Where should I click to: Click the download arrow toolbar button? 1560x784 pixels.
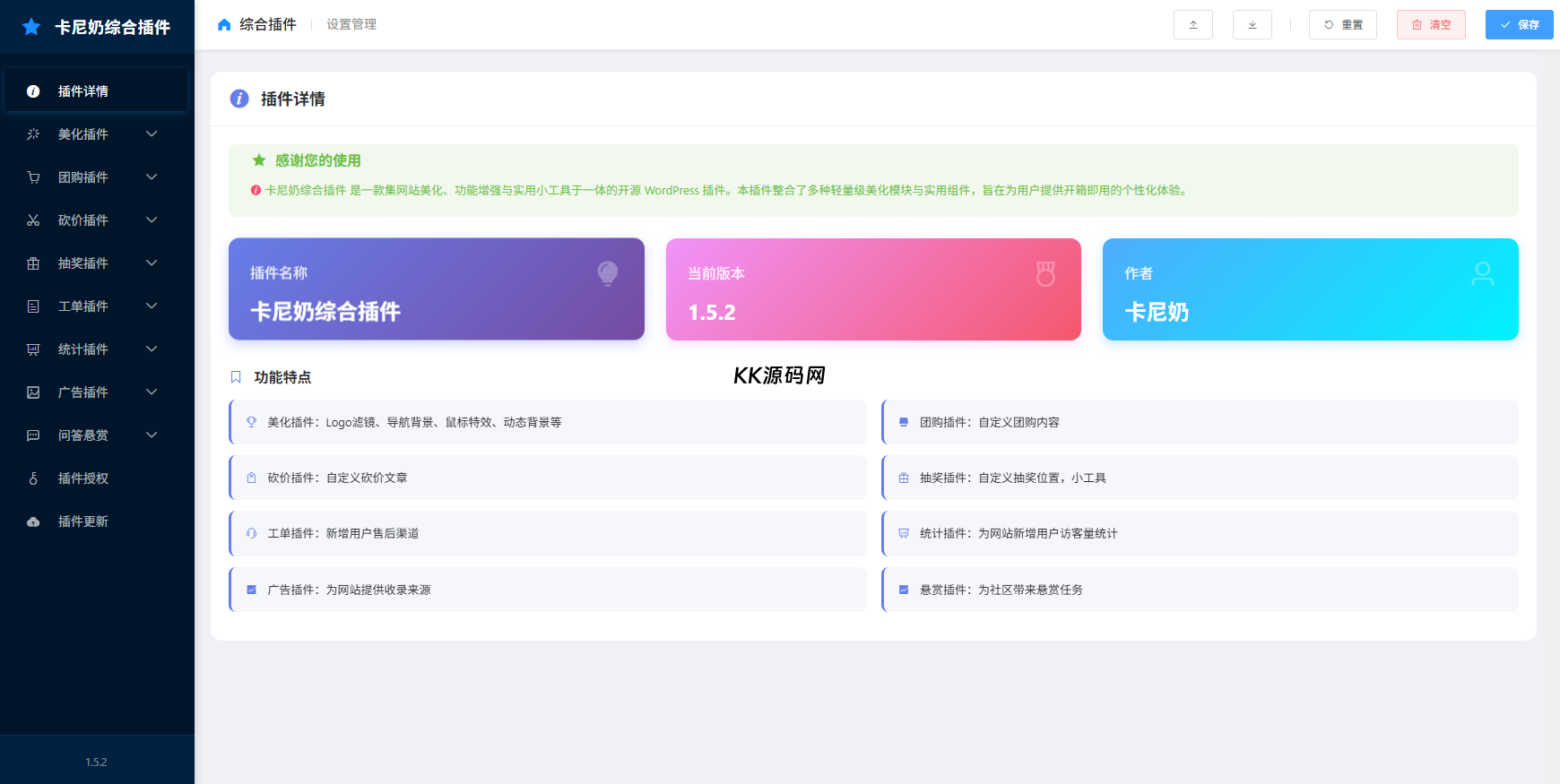[x=1252, y=25]
